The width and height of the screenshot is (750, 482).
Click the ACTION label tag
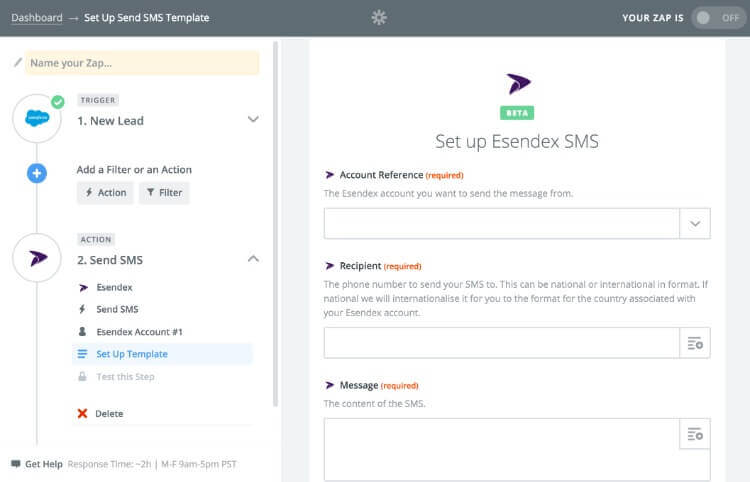tap(96, 240)
